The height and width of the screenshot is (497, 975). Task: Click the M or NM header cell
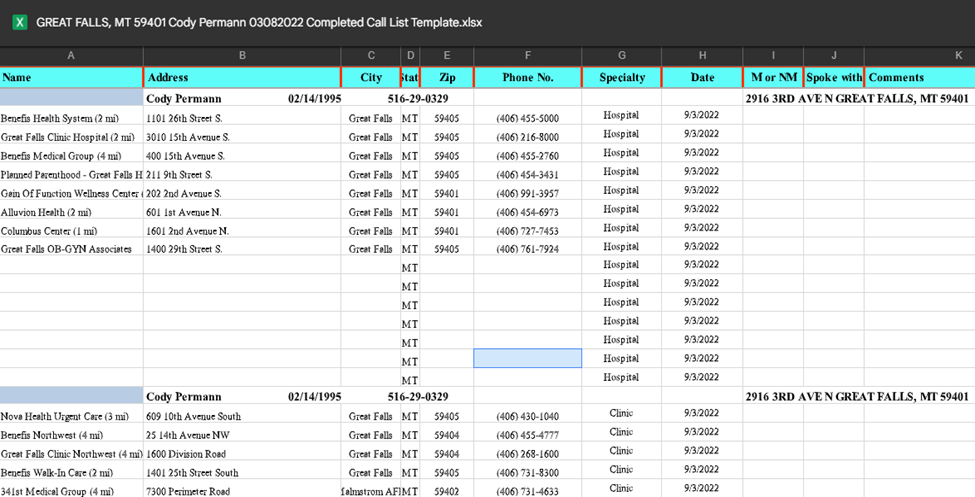click(773, 78)
